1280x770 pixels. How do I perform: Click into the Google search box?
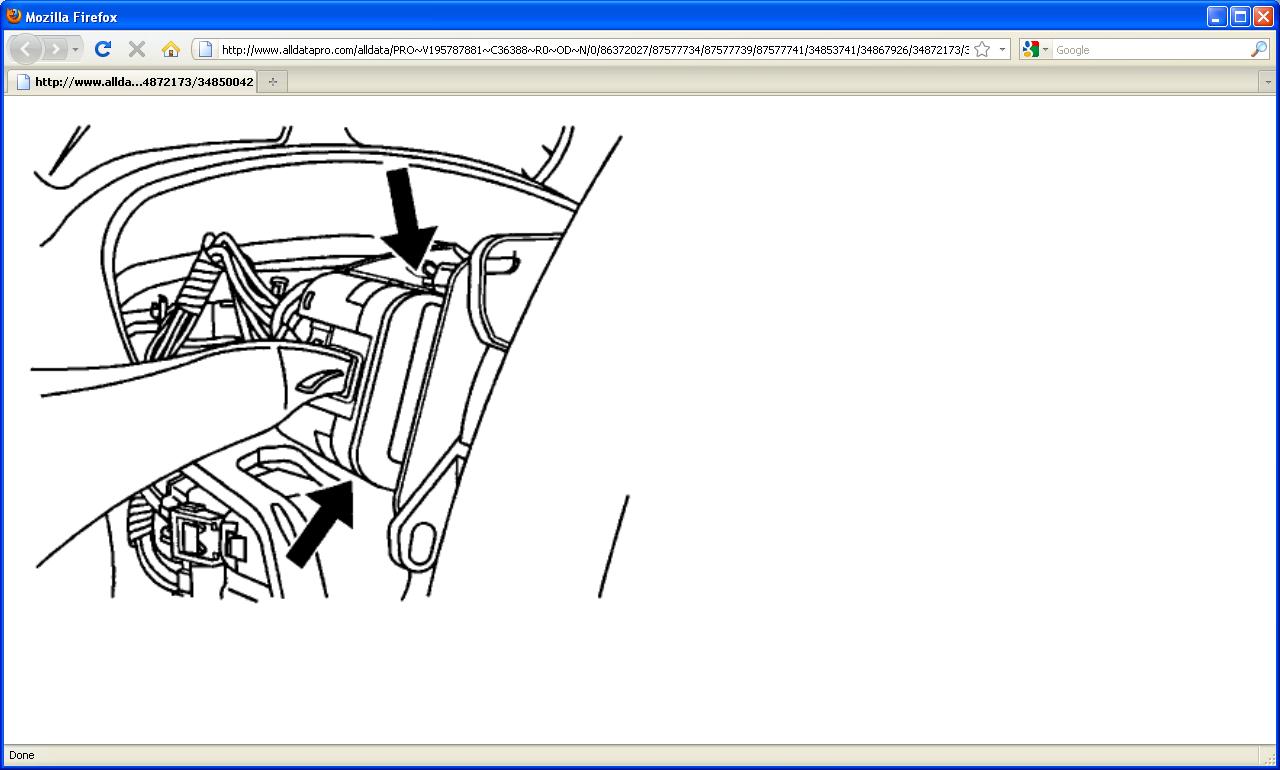pyautogui.click(x=1150, y=49)
